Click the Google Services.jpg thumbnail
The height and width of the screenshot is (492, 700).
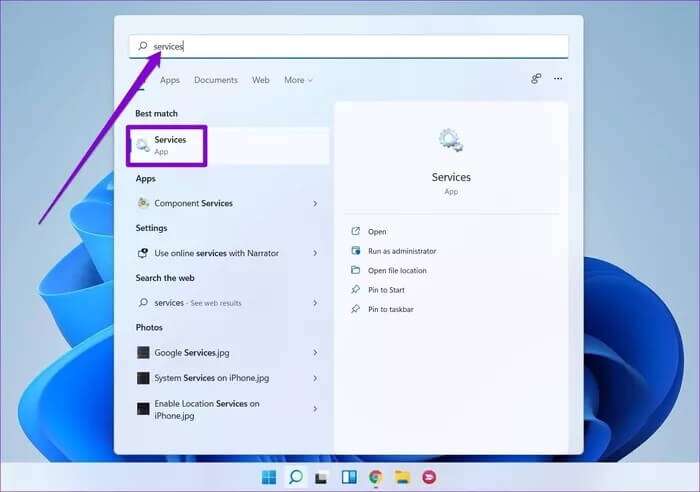point(143,353)
